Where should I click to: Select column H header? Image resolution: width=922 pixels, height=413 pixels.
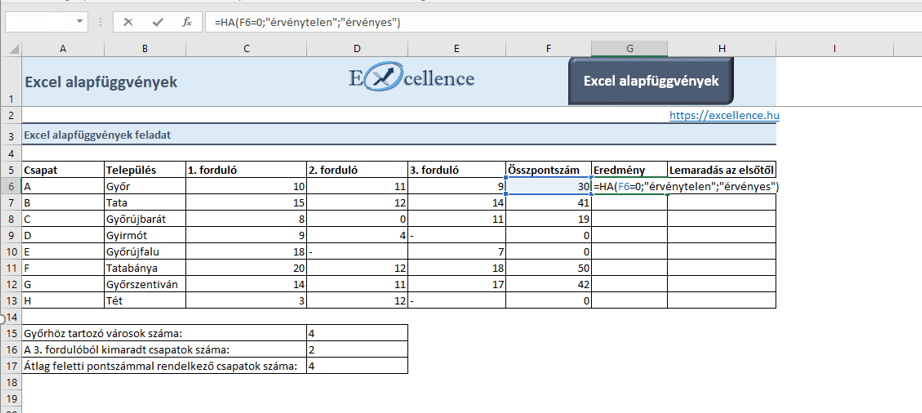[721, 49]
